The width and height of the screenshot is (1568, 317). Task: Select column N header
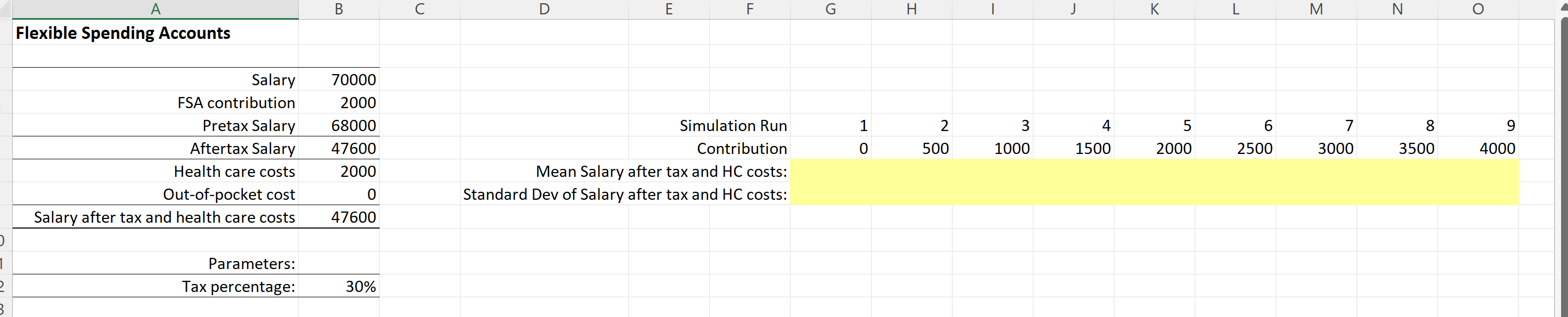point(1398,9)
